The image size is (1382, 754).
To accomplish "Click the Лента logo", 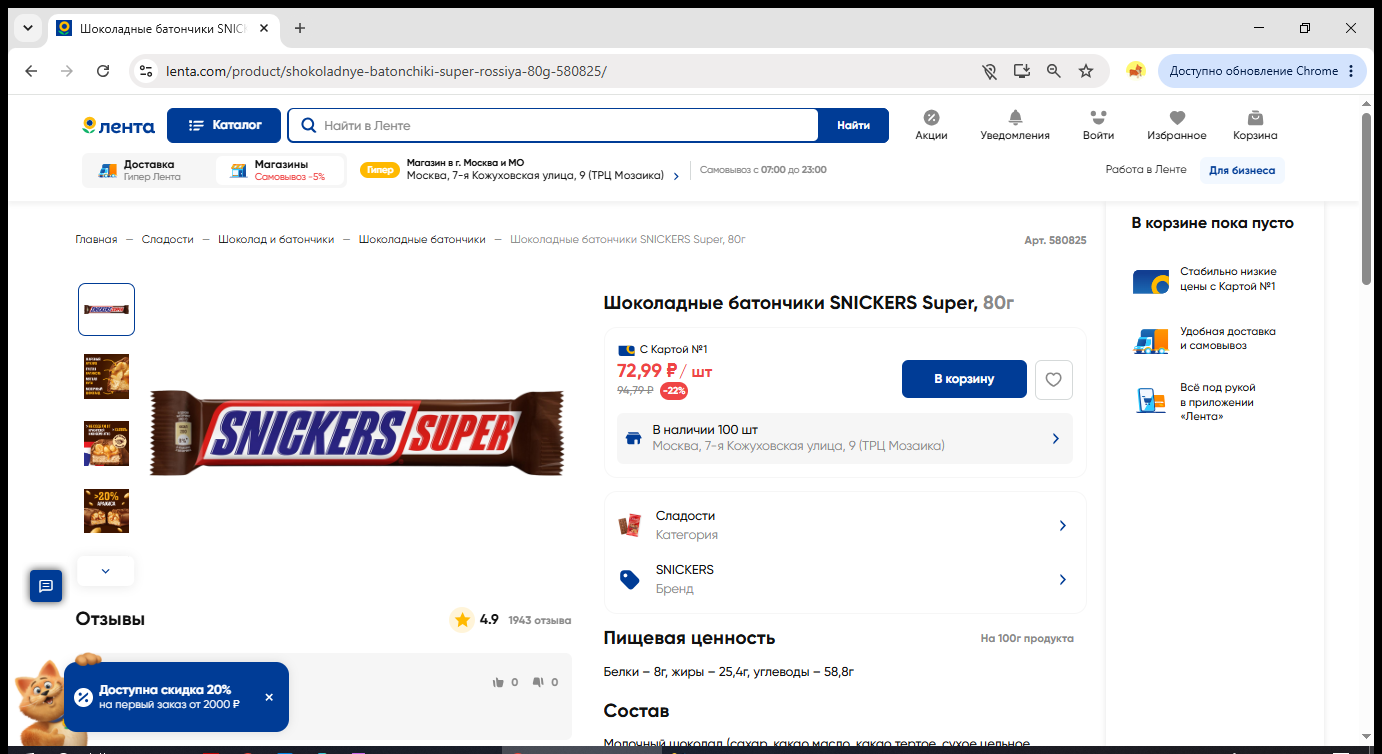I will (118, 126).
